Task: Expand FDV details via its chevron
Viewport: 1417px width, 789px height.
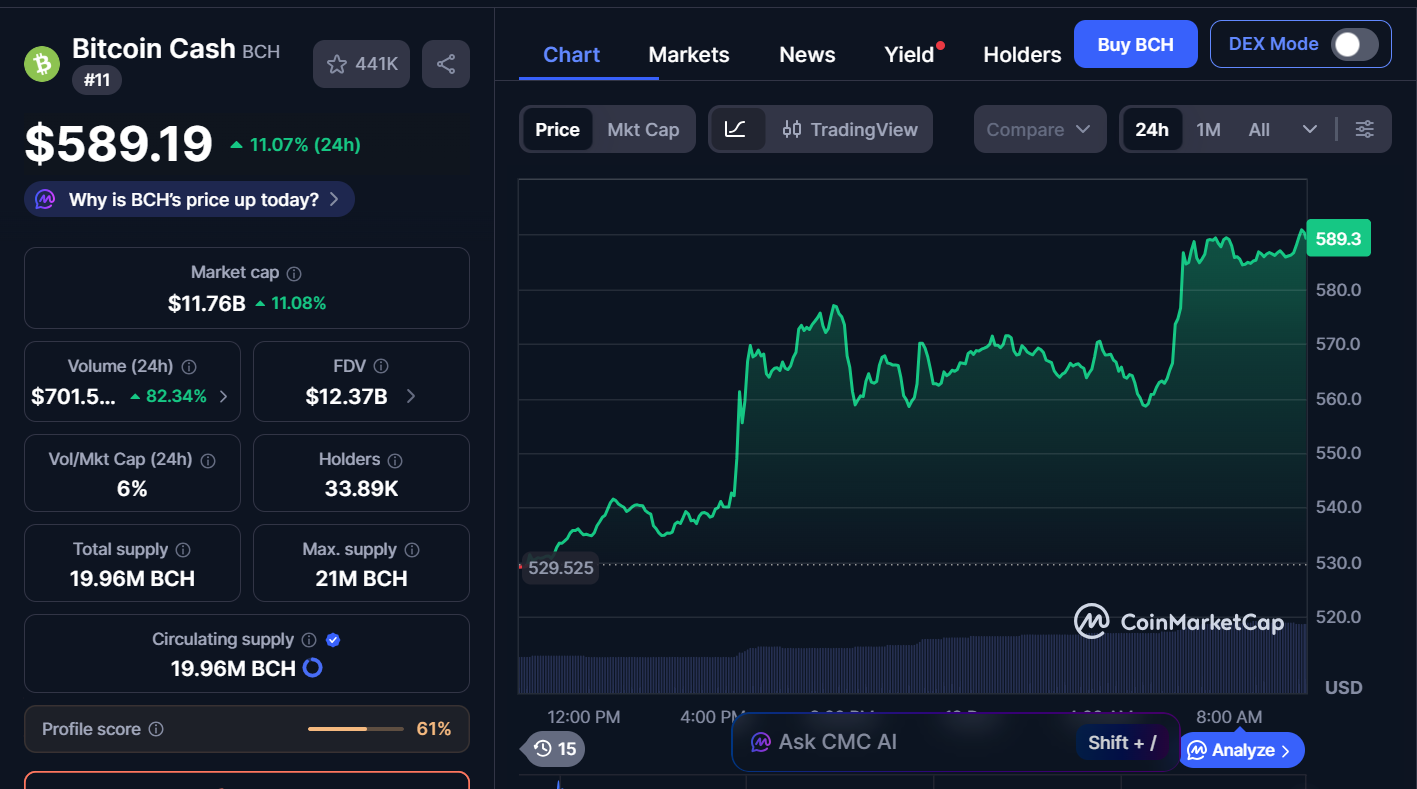Action: [x=410, y=394]
